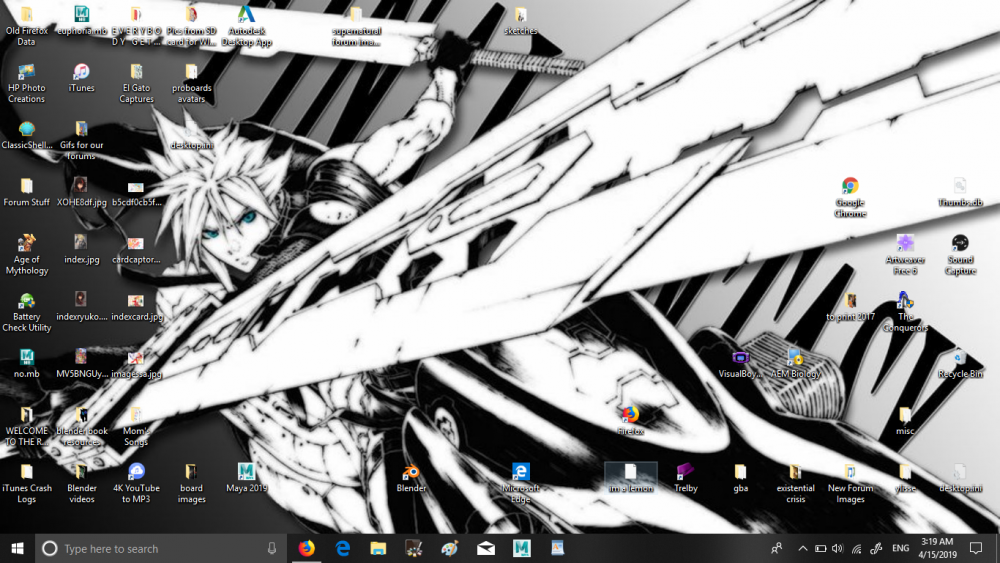Open the Forum Stuff folder
The image size is (1000, 563).
click(26, 192)
